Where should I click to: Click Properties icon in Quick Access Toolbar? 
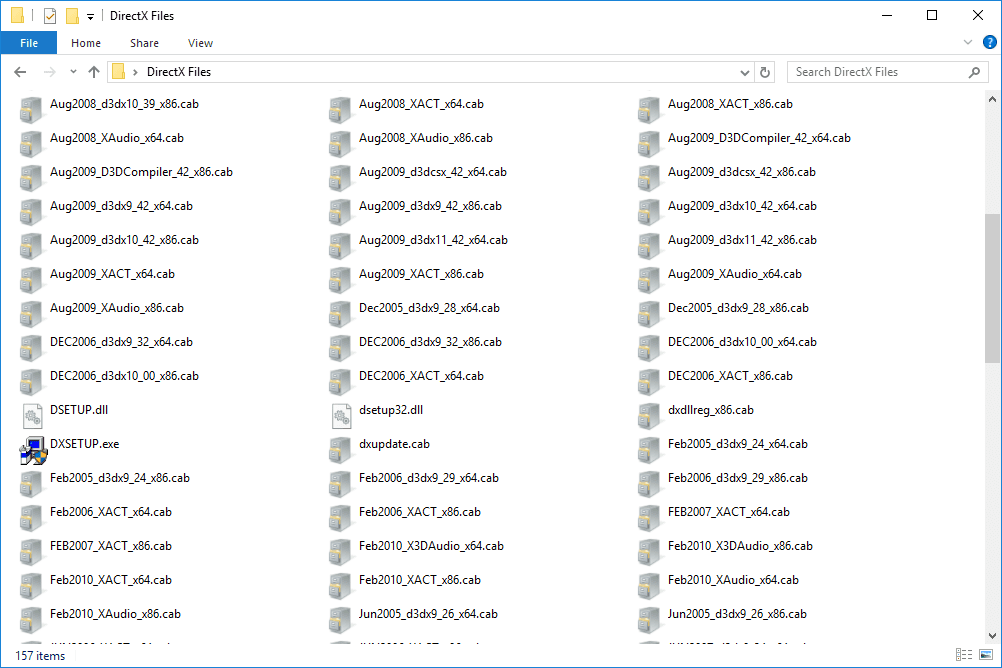pos(49,16)
